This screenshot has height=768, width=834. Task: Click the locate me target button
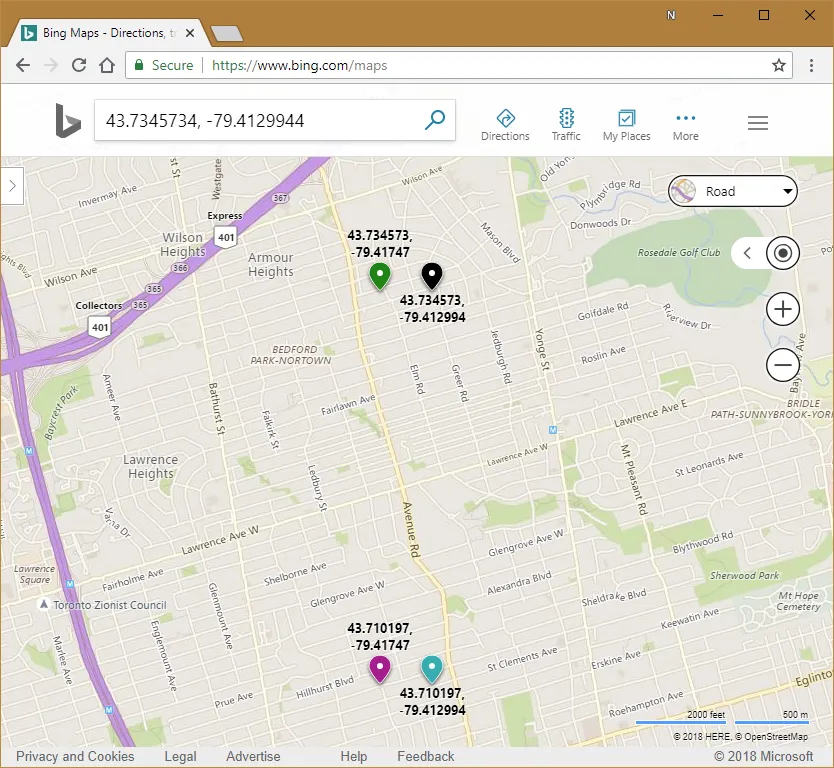(782, 253)
